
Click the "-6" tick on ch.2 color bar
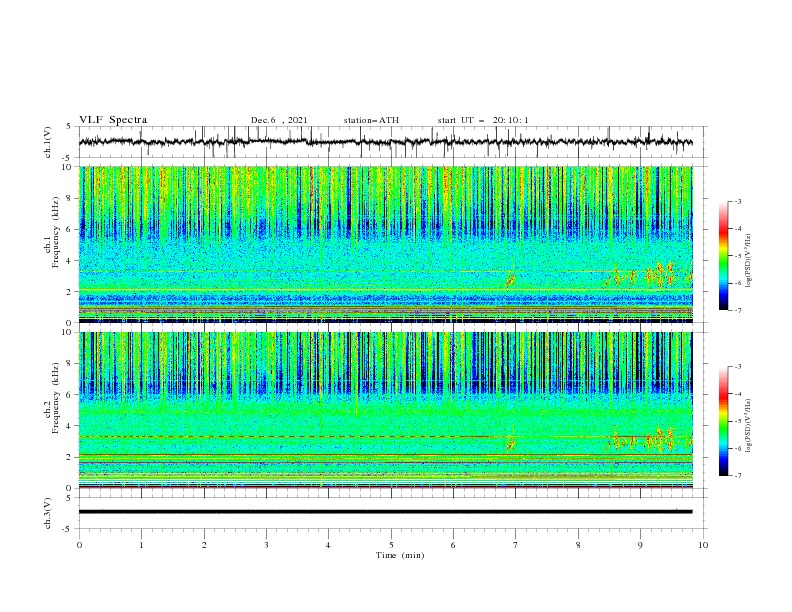pyautogui.click(x=737, y=448)
